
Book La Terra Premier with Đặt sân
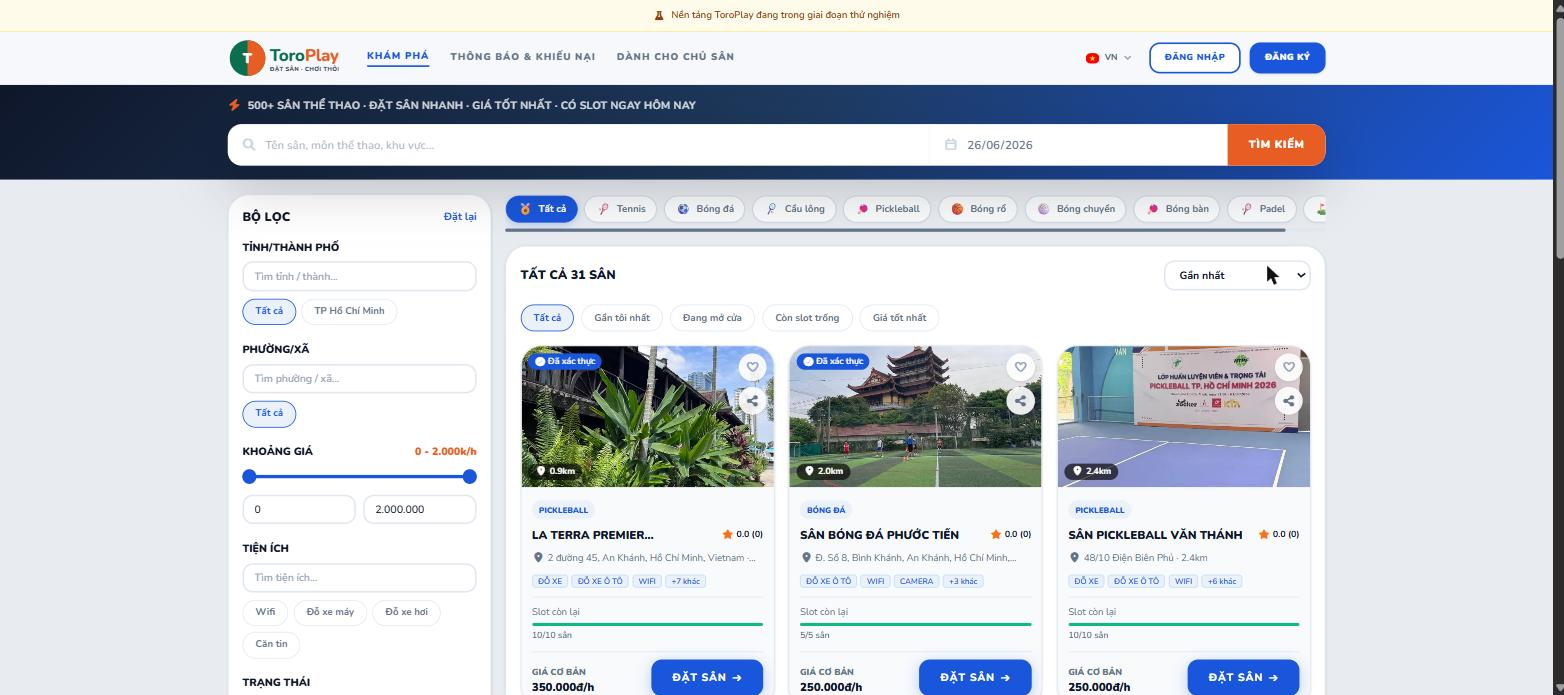(707, 677)
